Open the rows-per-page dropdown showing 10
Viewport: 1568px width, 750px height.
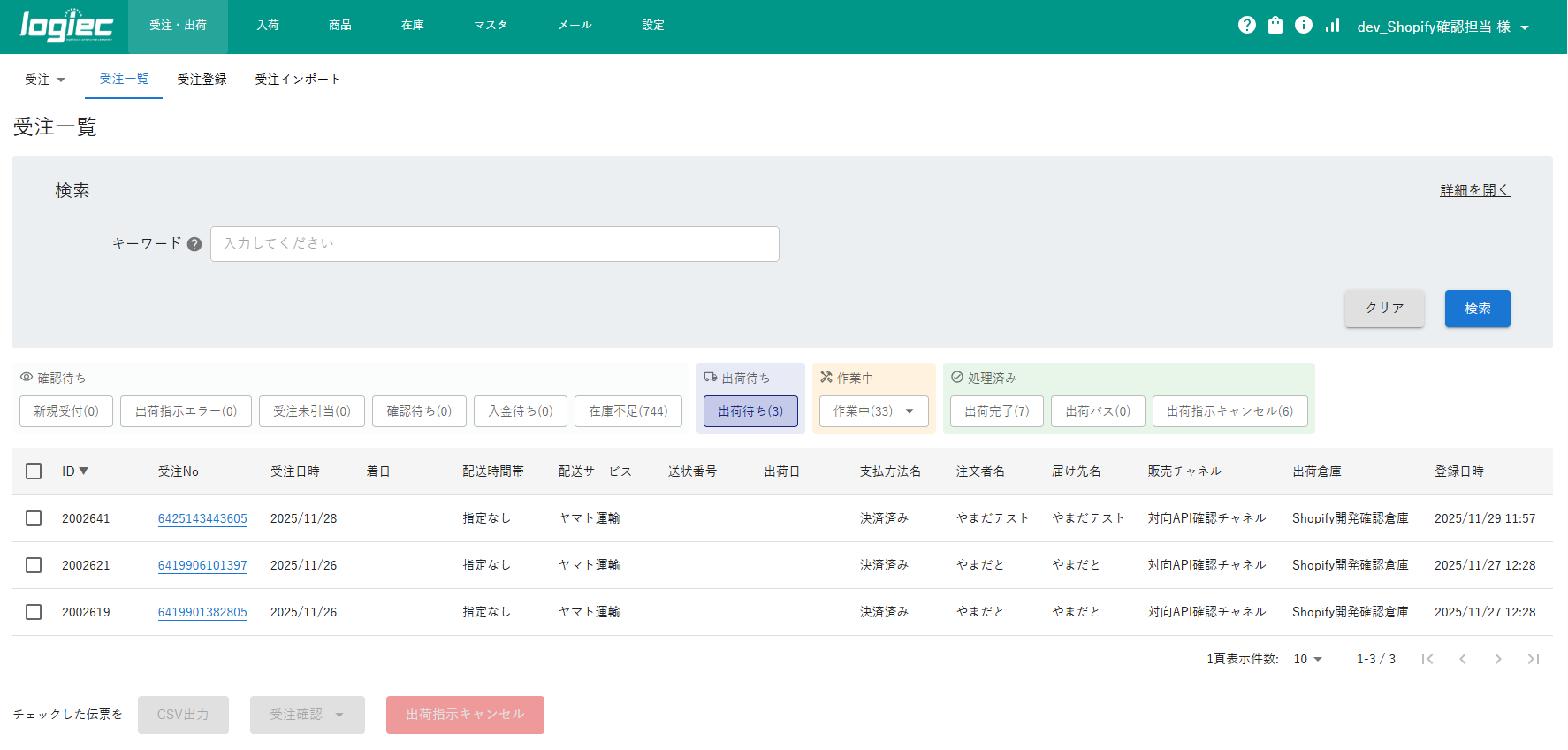pos(1307,659)
